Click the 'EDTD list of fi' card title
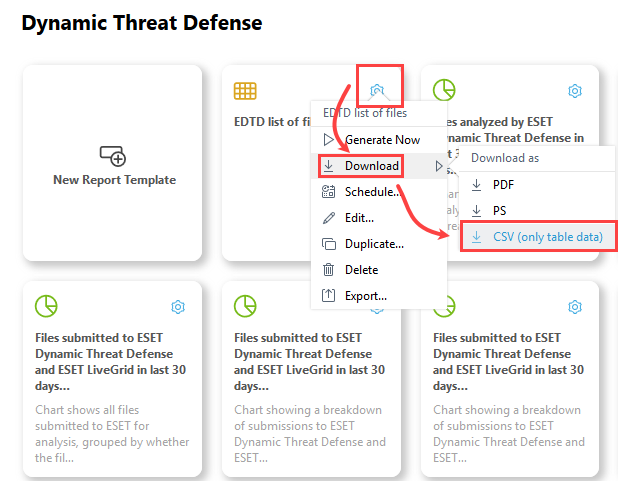The height and width of the screenshot is (481, 618). (x=272, y=122)
